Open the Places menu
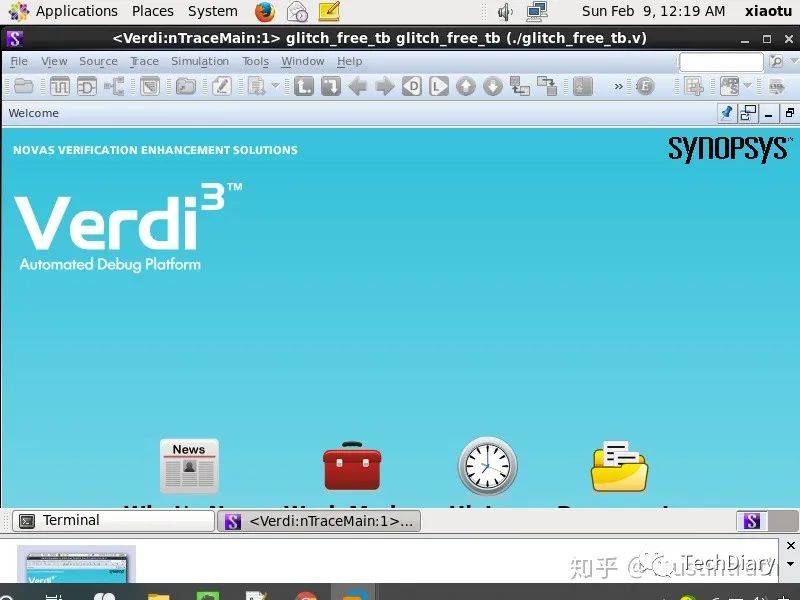 [x=153, y=11]
